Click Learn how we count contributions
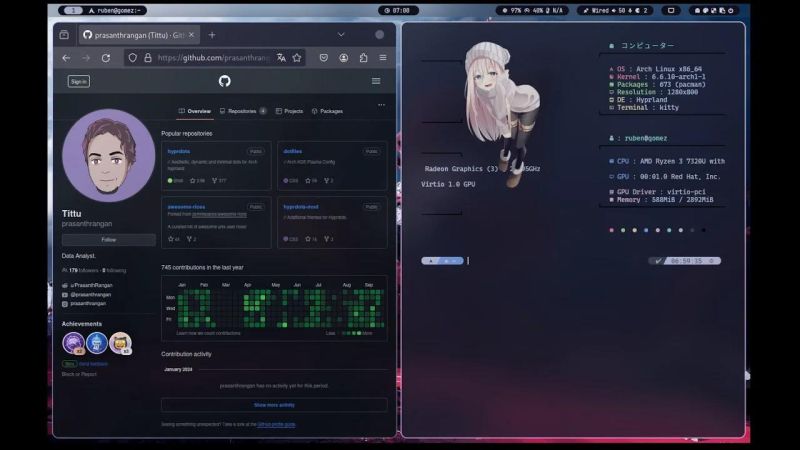 (x=208, y=333)
